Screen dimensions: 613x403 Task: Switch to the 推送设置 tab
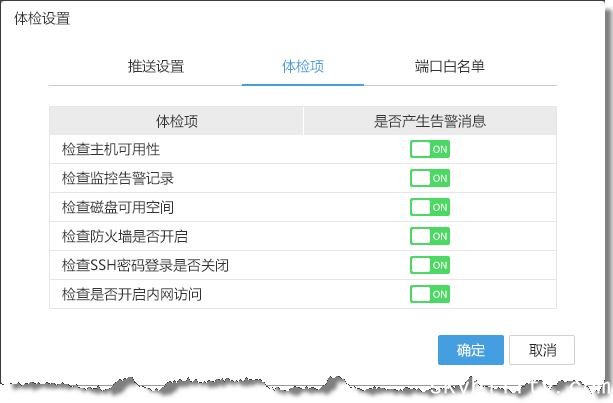pos(156,67)
